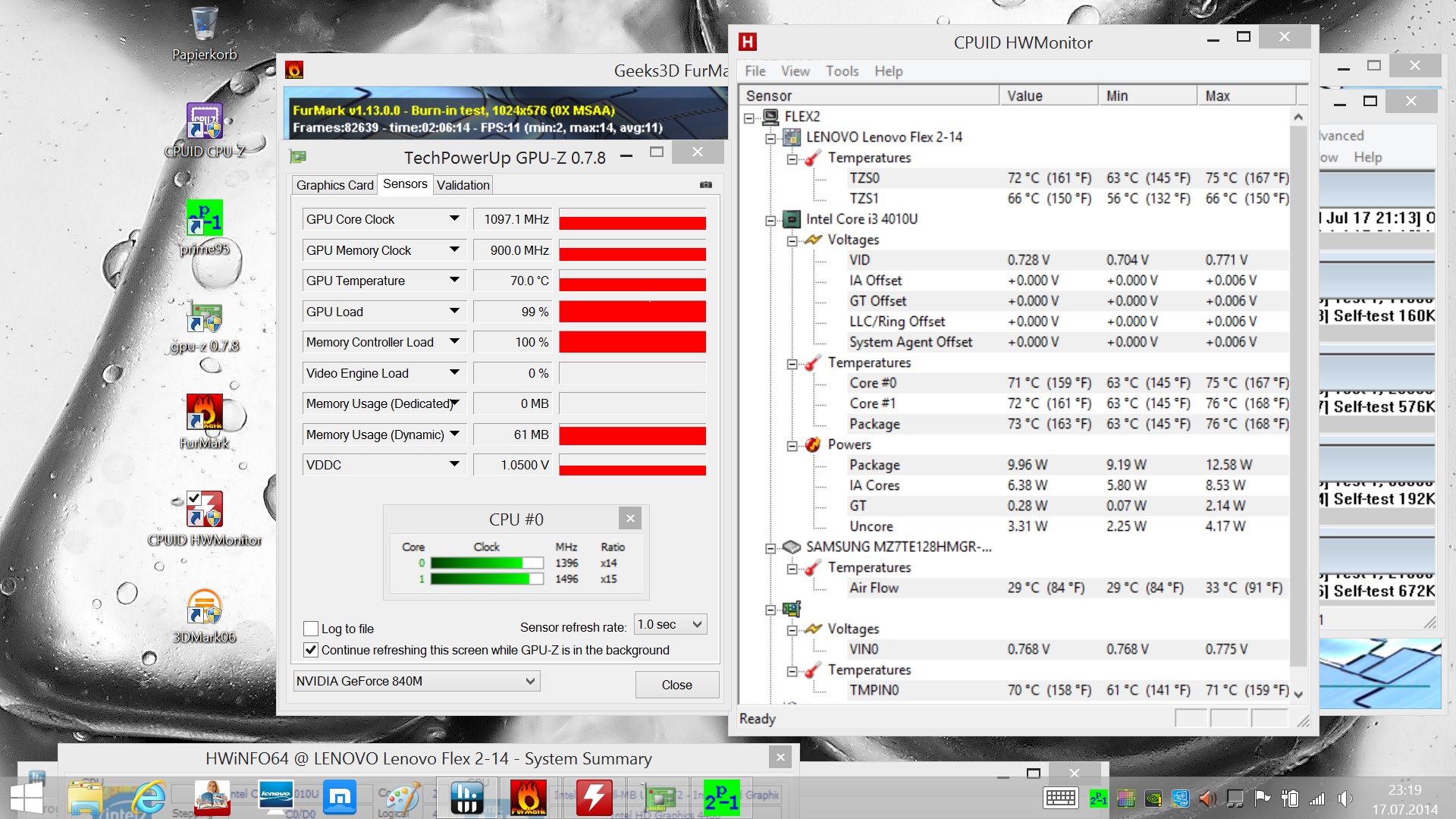The height and width of the screenshot is (819, 1456).
Task: Click the HWMonitor red H title icon
Action: coord(748,42)
